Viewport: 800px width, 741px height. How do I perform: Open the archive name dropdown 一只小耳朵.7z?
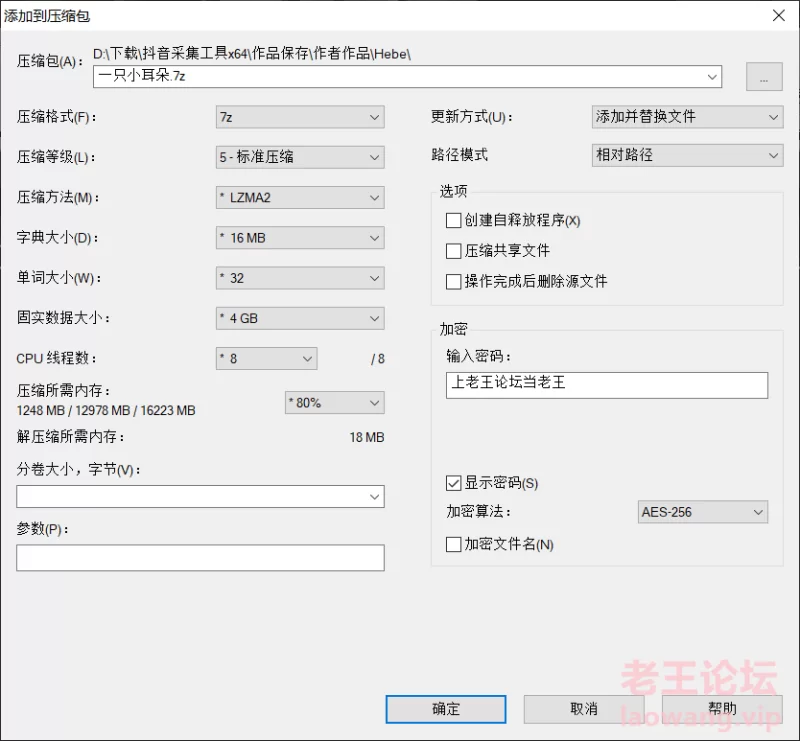click(407, 77)
